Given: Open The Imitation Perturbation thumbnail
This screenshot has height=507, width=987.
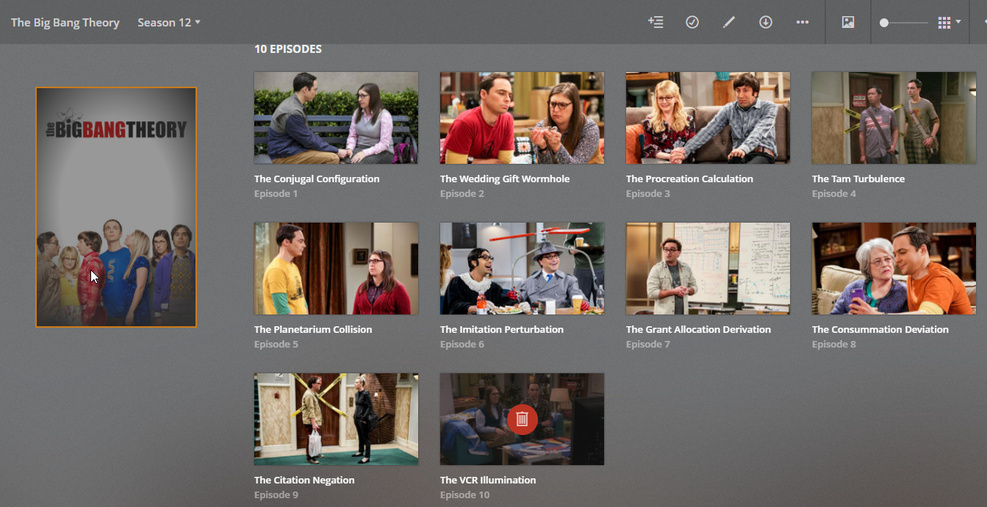Looking at the screenshot, I should click(x=522, y=268).
